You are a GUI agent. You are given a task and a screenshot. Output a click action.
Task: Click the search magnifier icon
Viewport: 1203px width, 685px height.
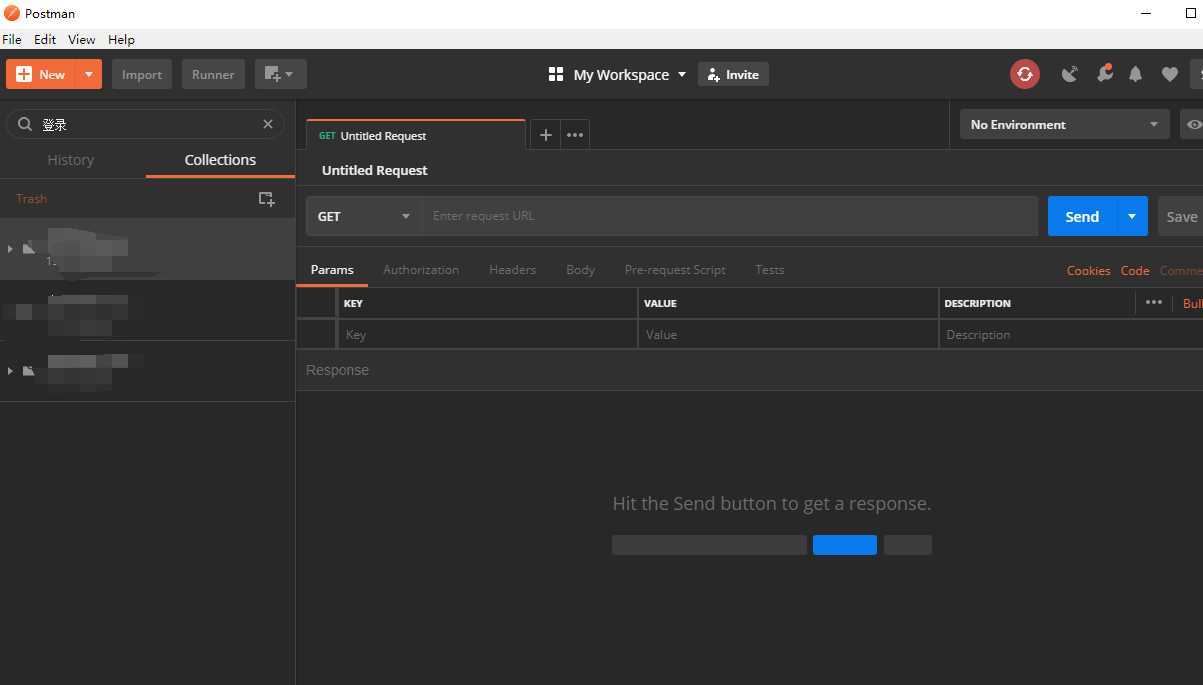[25, 124]
